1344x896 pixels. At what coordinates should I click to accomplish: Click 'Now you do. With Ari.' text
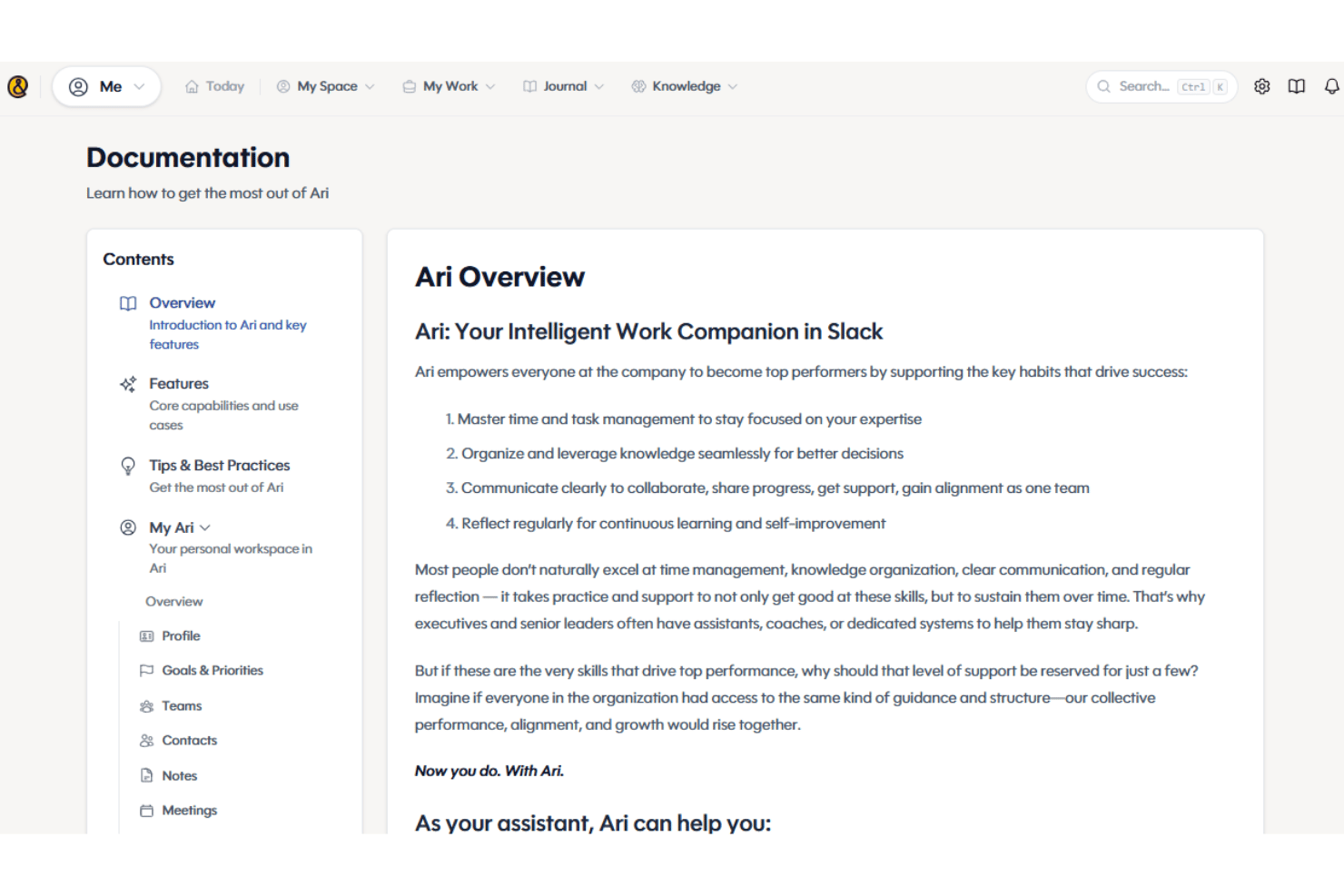(x=489, y=771)
